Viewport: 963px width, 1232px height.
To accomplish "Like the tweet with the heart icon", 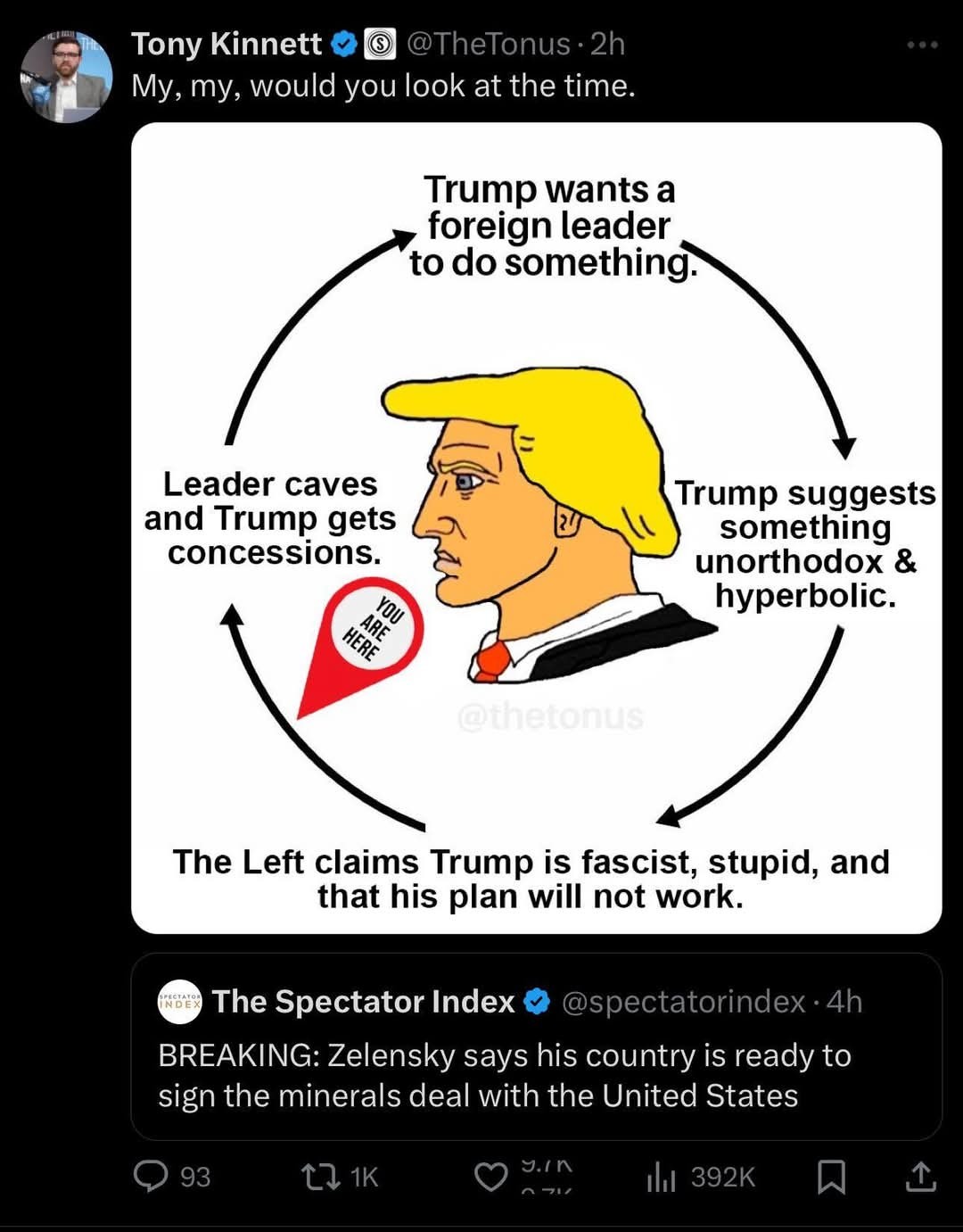I will click(490, 1177).
